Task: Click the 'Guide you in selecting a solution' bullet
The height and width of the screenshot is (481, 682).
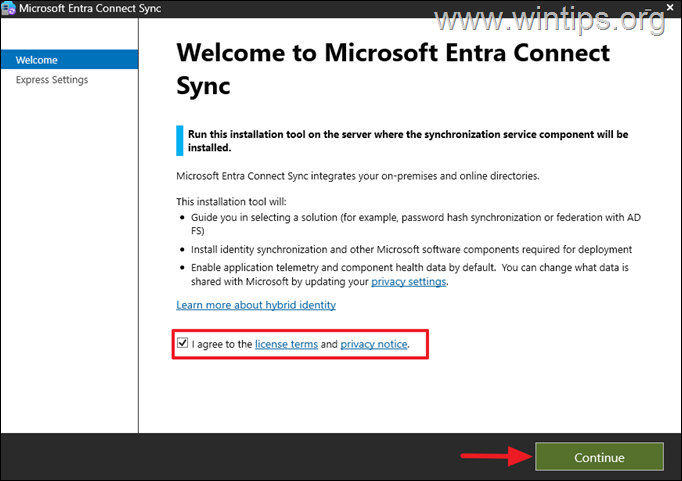Action: point(415,224)
